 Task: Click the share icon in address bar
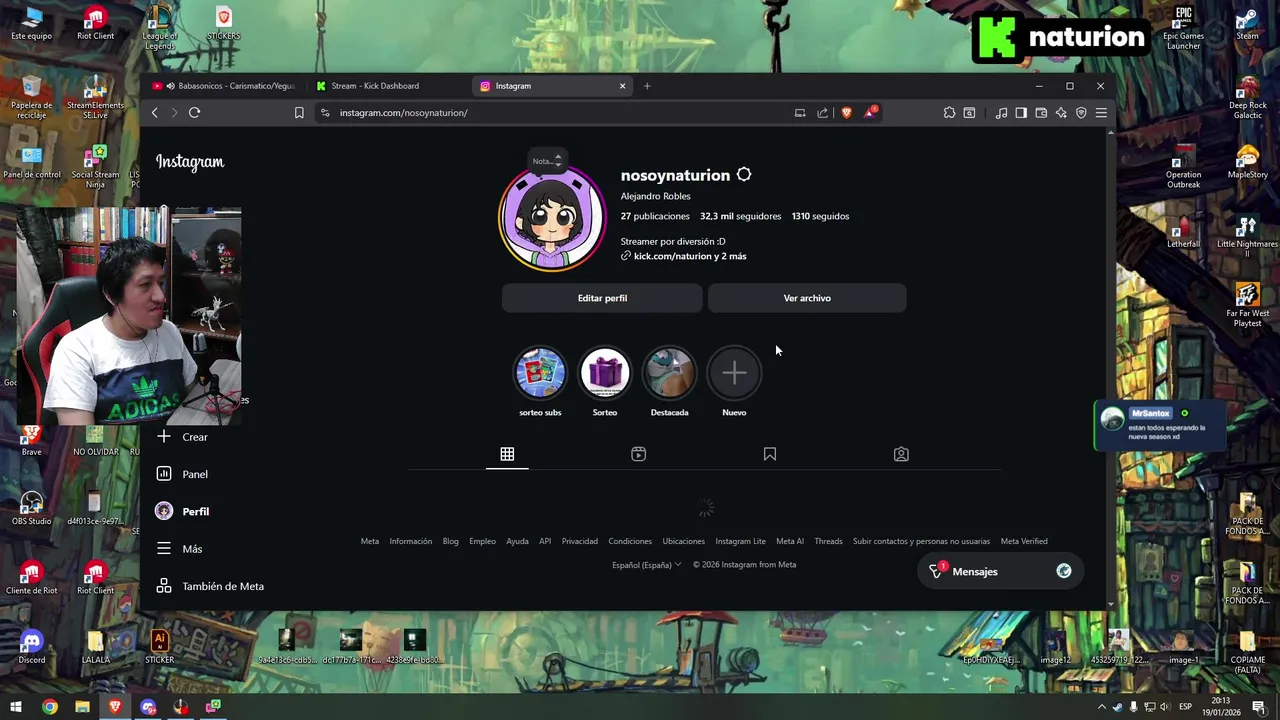pyautogui.click(x=822, y=113)
